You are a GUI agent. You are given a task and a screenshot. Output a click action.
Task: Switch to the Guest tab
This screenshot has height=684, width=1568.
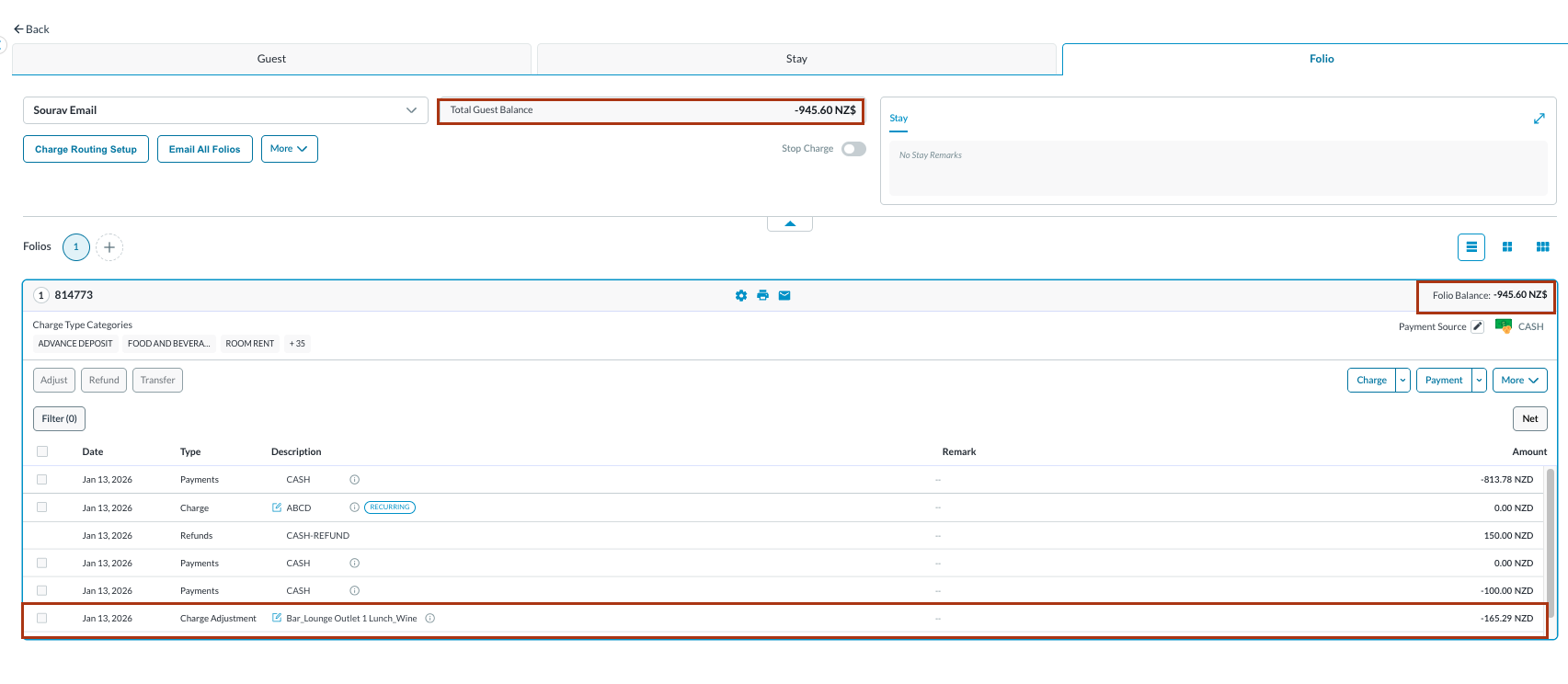coord(271,59)
